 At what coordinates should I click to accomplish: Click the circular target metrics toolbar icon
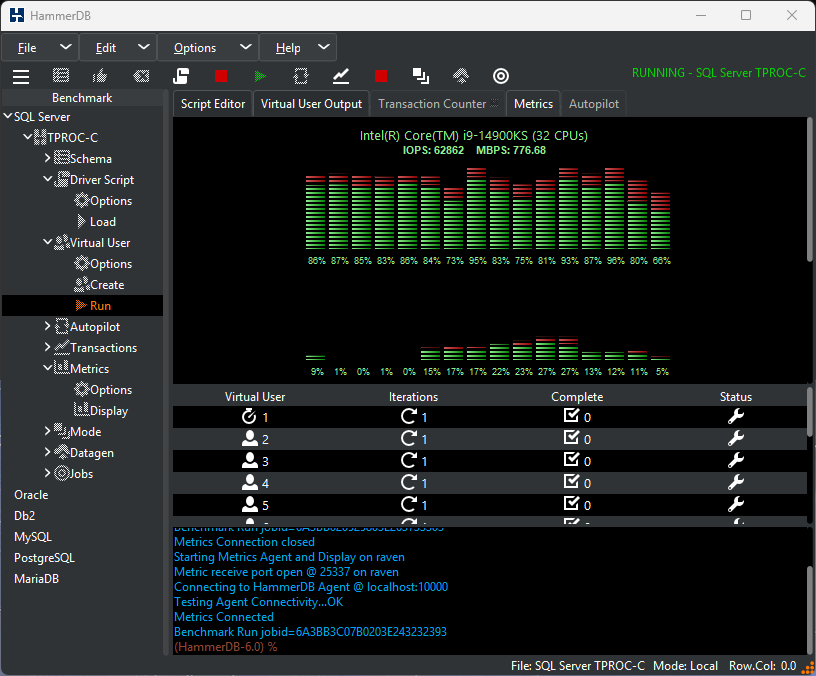pyautogui.click(x=501, y=76)
